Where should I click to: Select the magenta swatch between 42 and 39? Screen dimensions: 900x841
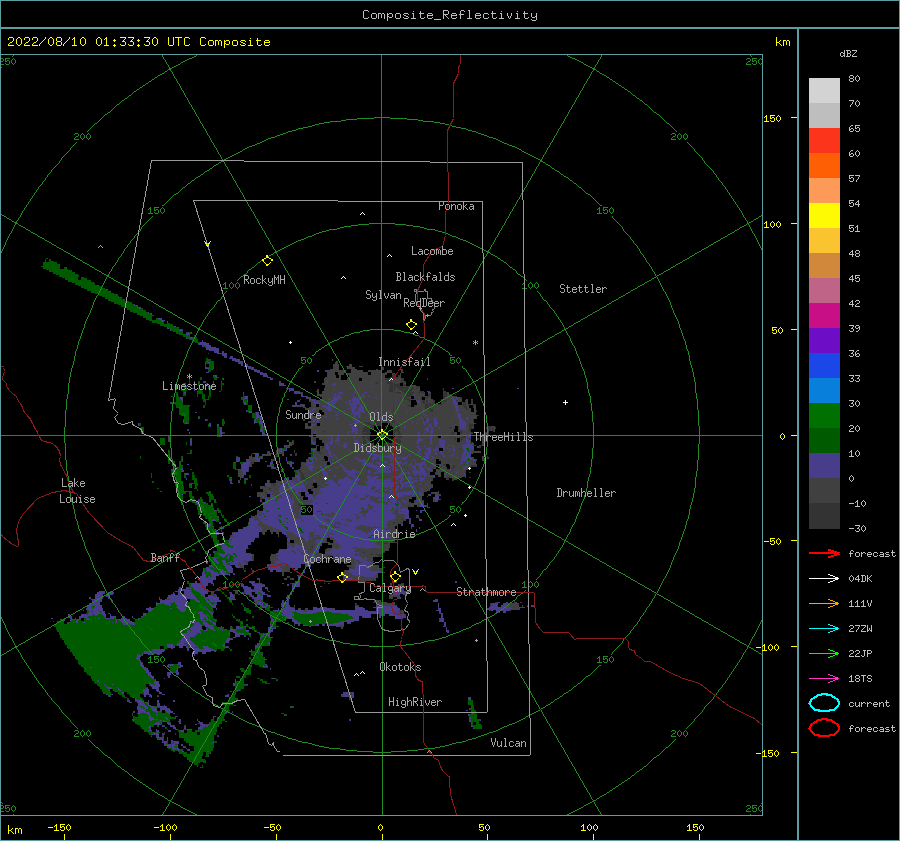coord(824,315)
